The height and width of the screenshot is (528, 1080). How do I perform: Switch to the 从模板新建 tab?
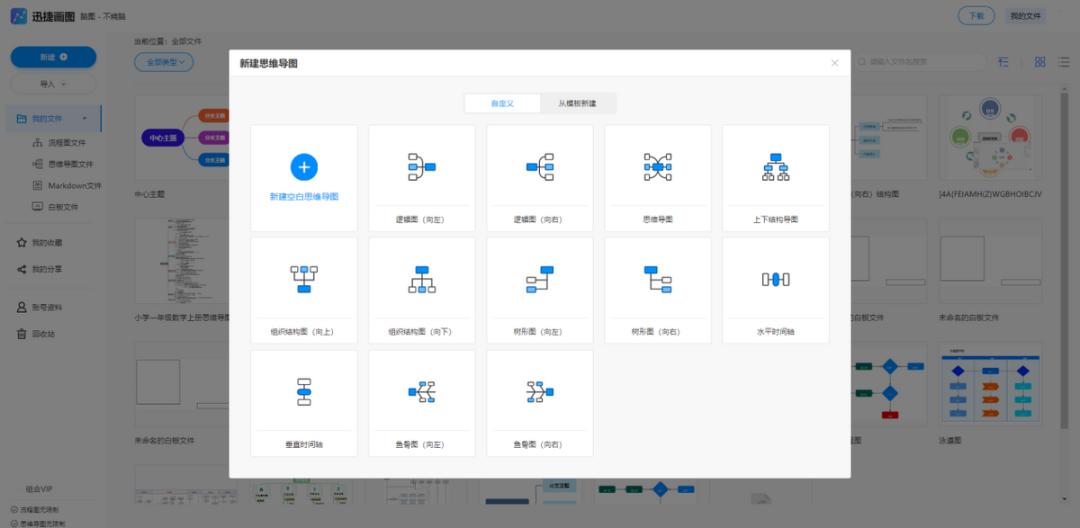pyautogui.click(x=578, y=103)
